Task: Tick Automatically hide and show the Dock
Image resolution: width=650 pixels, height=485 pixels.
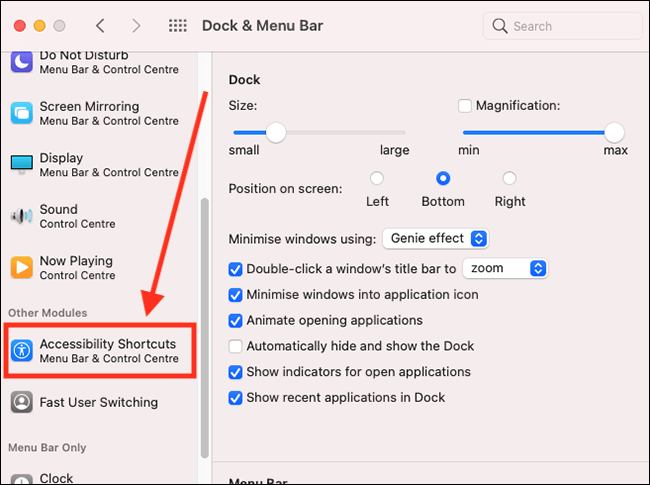Action: 235,346
